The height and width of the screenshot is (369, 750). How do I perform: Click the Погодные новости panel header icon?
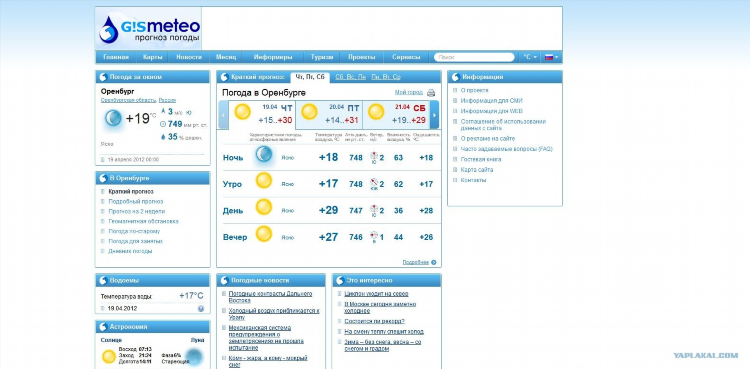224,280
